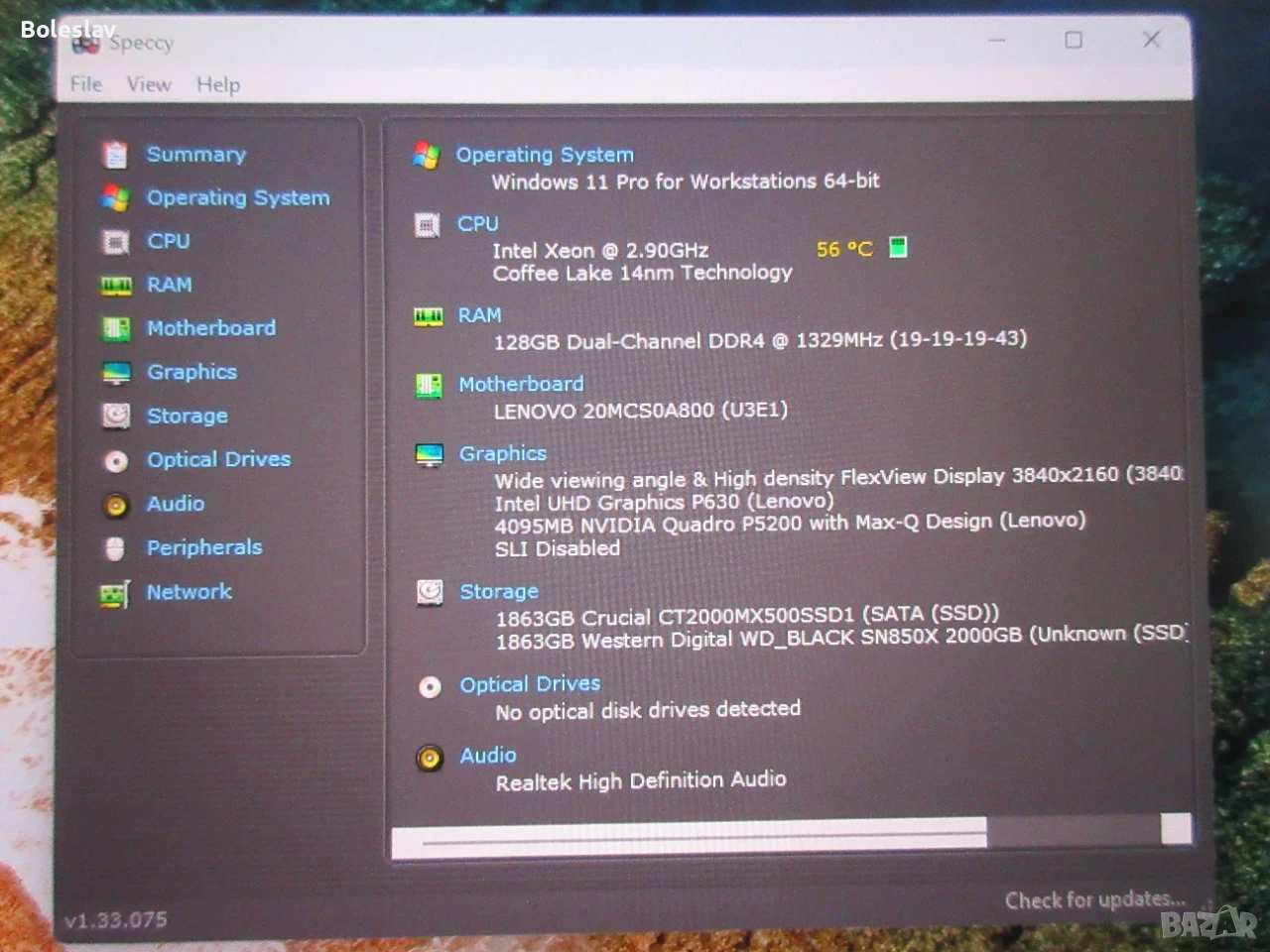Screen dimensions: 1270x952
Task: Click the Audio icon in summary pane
Action: pyautogui.click(x=430, y=759)
